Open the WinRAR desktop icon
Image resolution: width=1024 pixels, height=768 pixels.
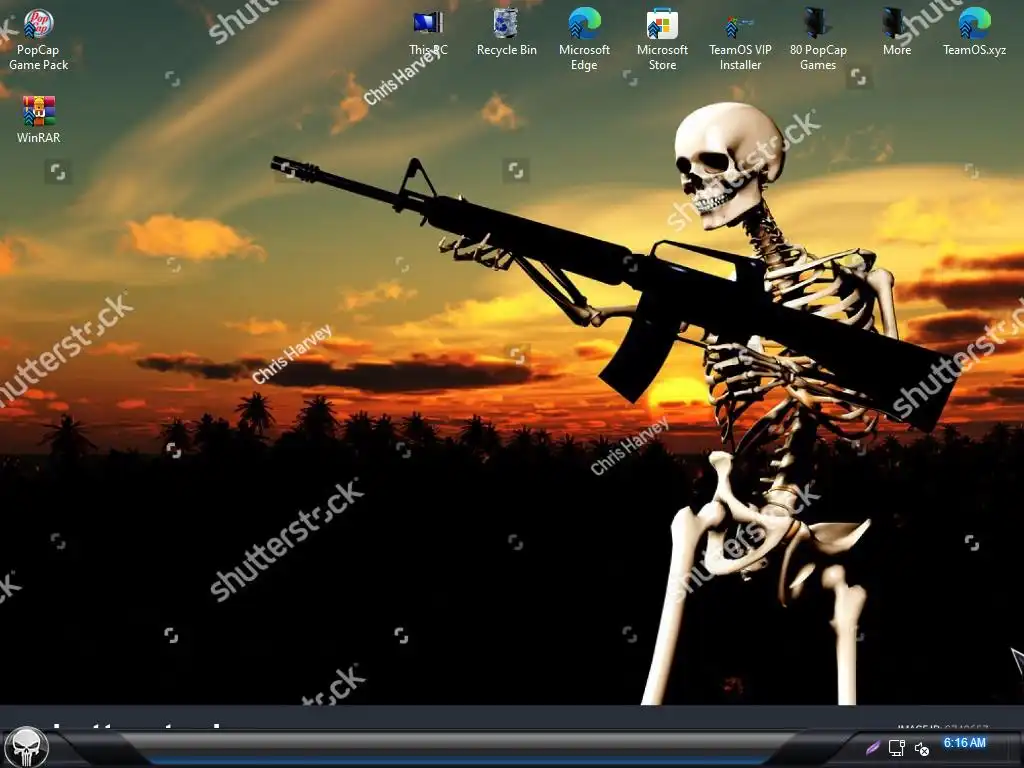pos(39,120)
